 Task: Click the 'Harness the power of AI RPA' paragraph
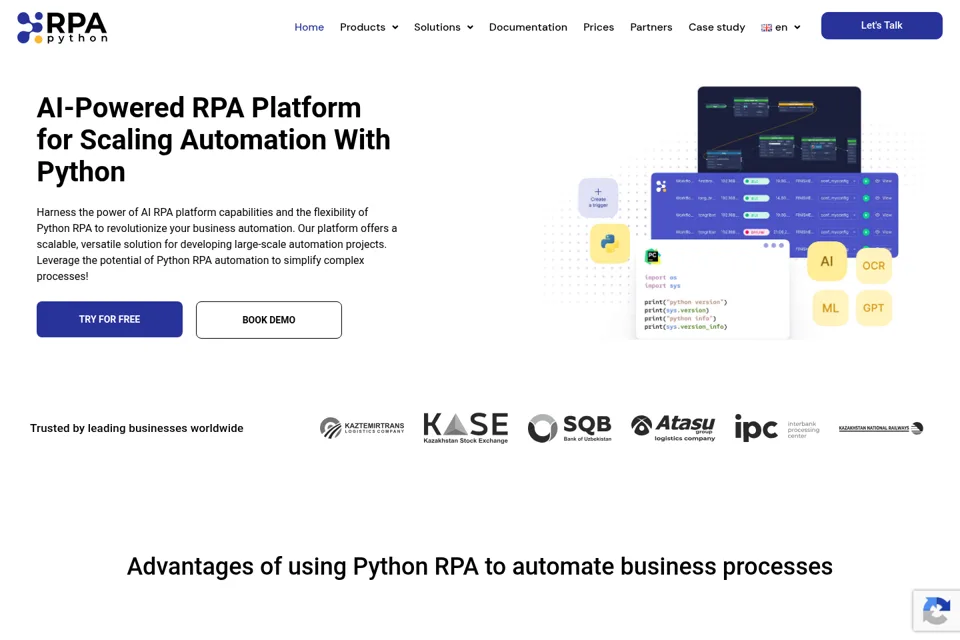pyautogui.click(x=217, y=244)
